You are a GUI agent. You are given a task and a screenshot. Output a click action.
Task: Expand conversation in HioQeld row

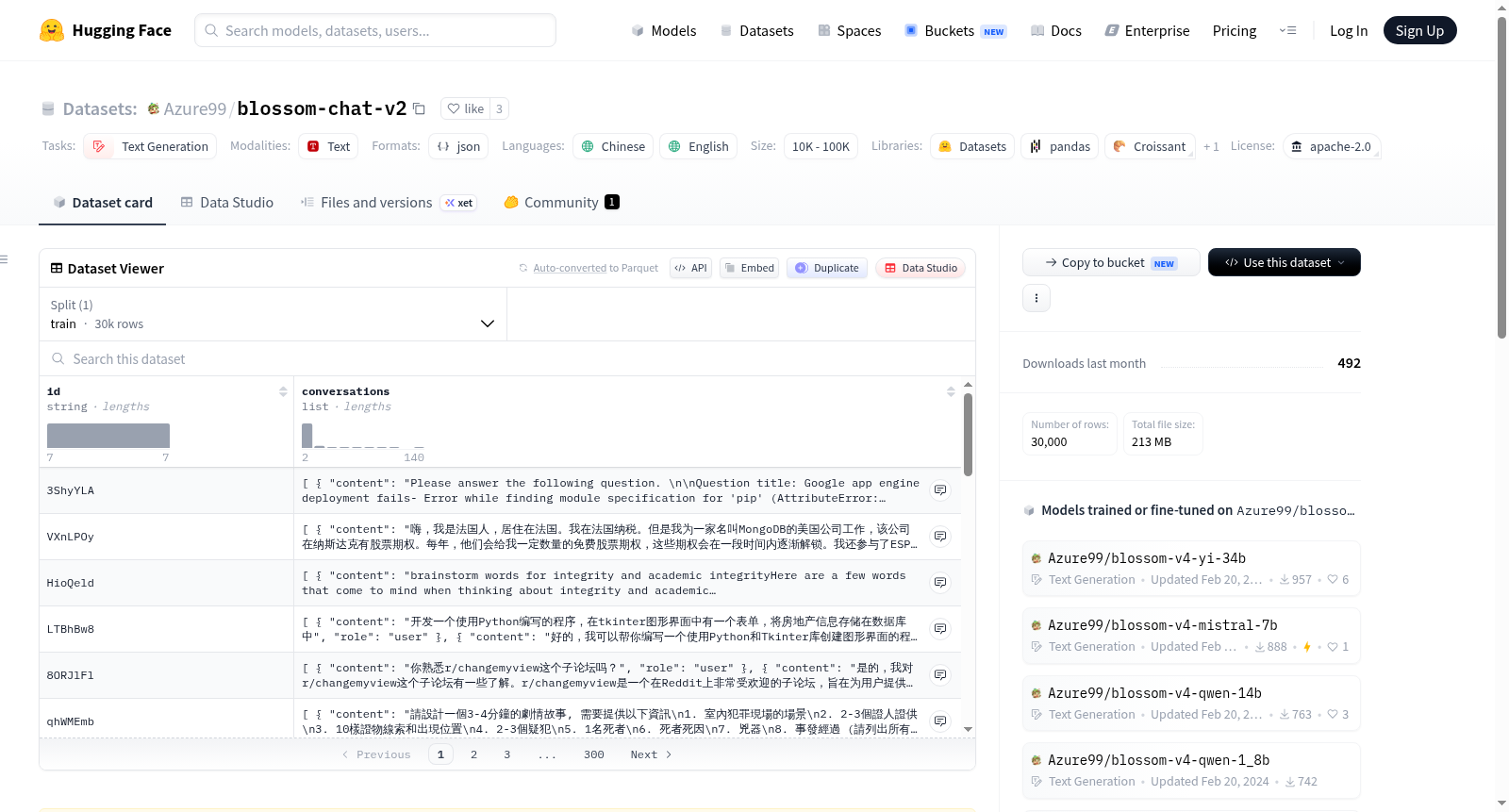tap(940, 583)
